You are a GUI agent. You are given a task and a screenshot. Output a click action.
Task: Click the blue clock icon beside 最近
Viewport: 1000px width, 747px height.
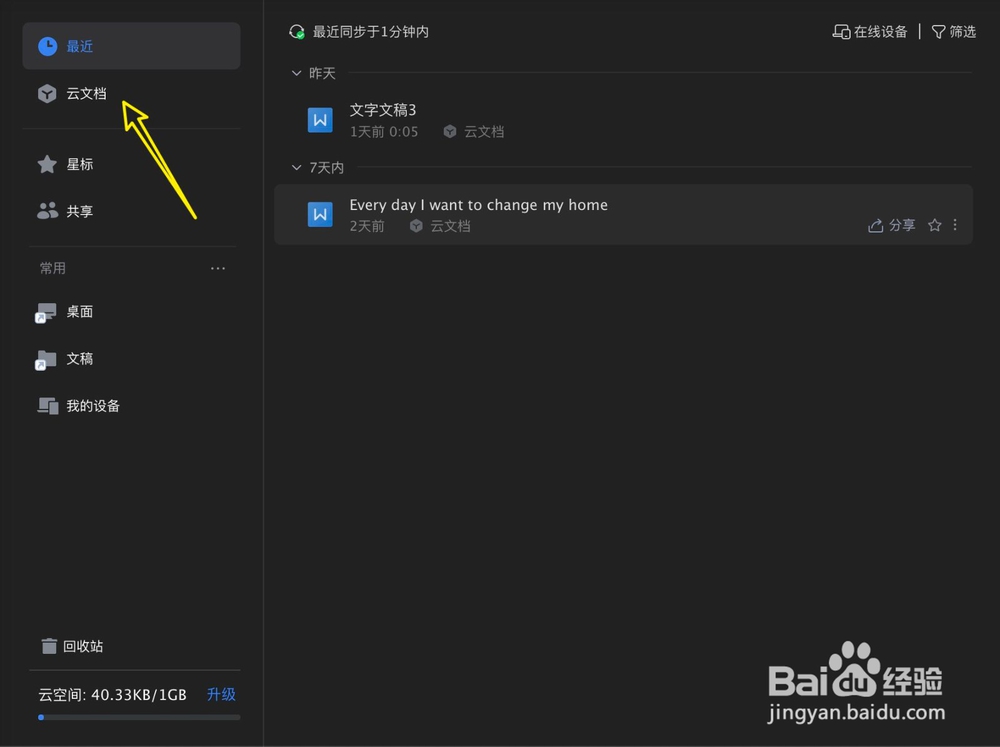47,46
